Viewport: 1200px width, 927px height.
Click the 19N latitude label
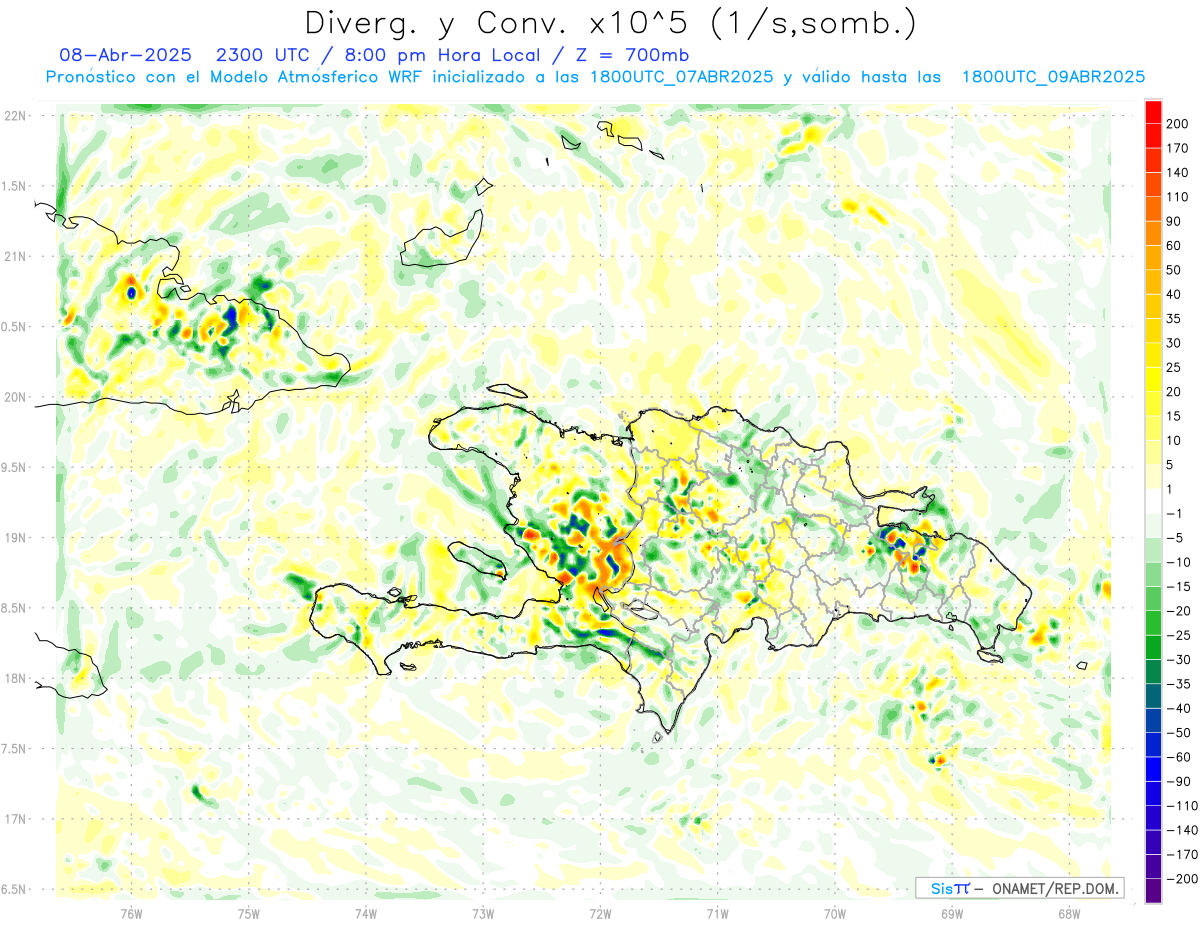tap(14, 538)
